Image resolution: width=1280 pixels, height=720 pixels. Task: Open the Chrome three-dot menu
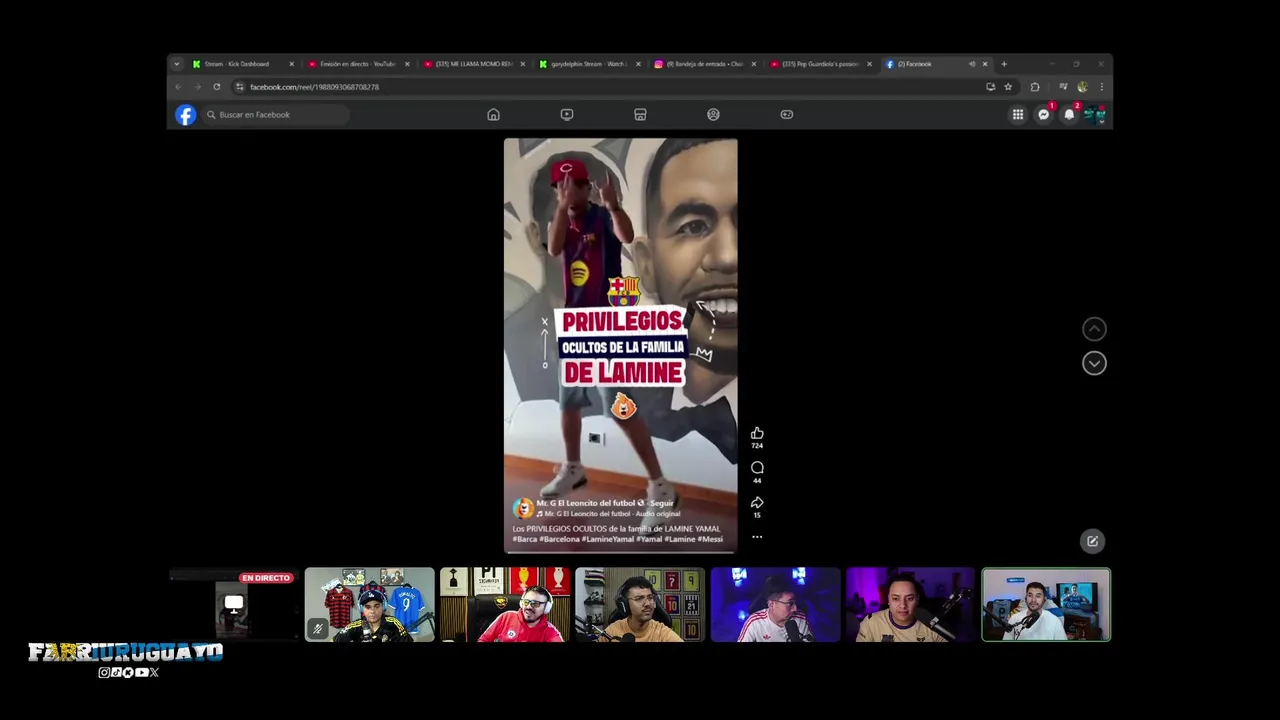coord(1101,87)
